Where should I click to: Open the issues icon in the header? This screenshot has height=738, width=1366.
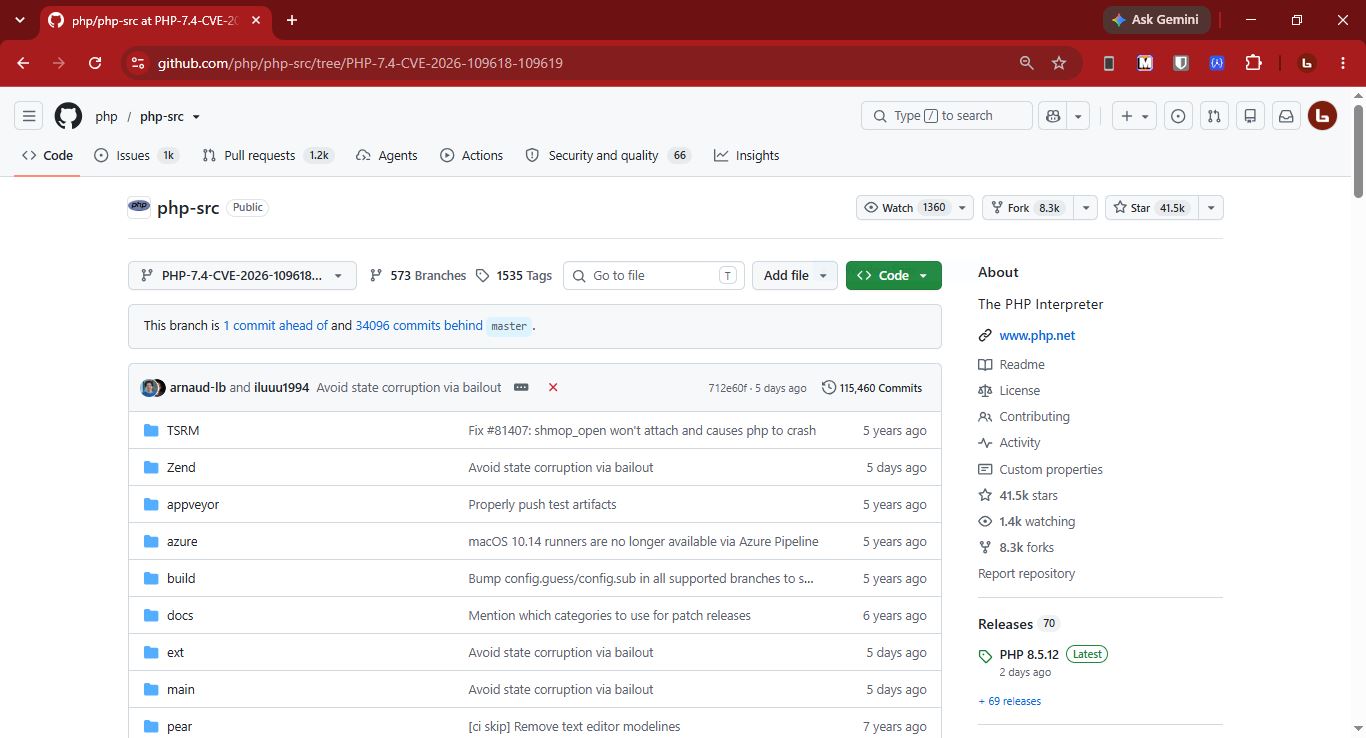pos(1178,116)
